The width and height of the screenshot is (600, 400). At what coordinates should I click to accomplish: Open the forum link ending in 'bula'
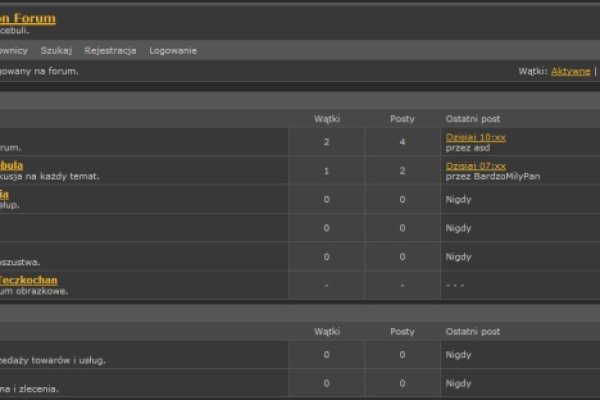point(11,165)
